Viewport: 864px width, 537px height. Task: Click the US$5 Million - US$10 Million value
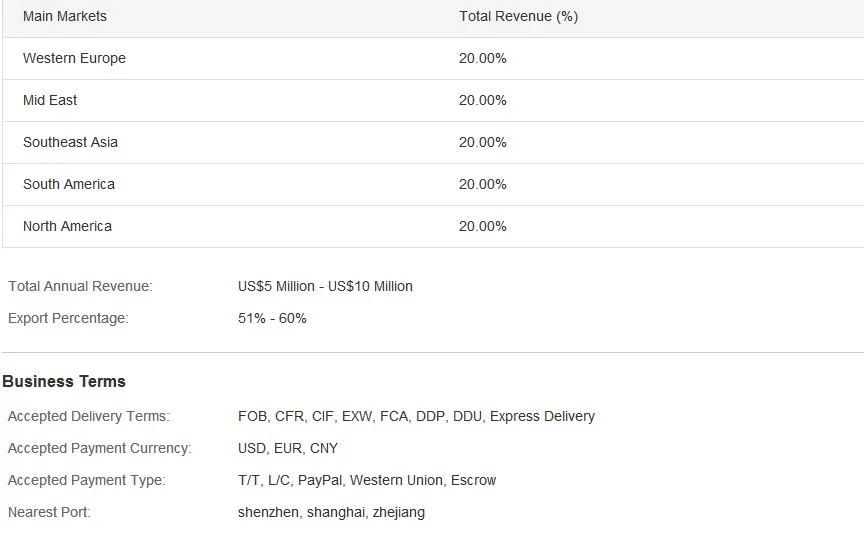coord(325,286)
